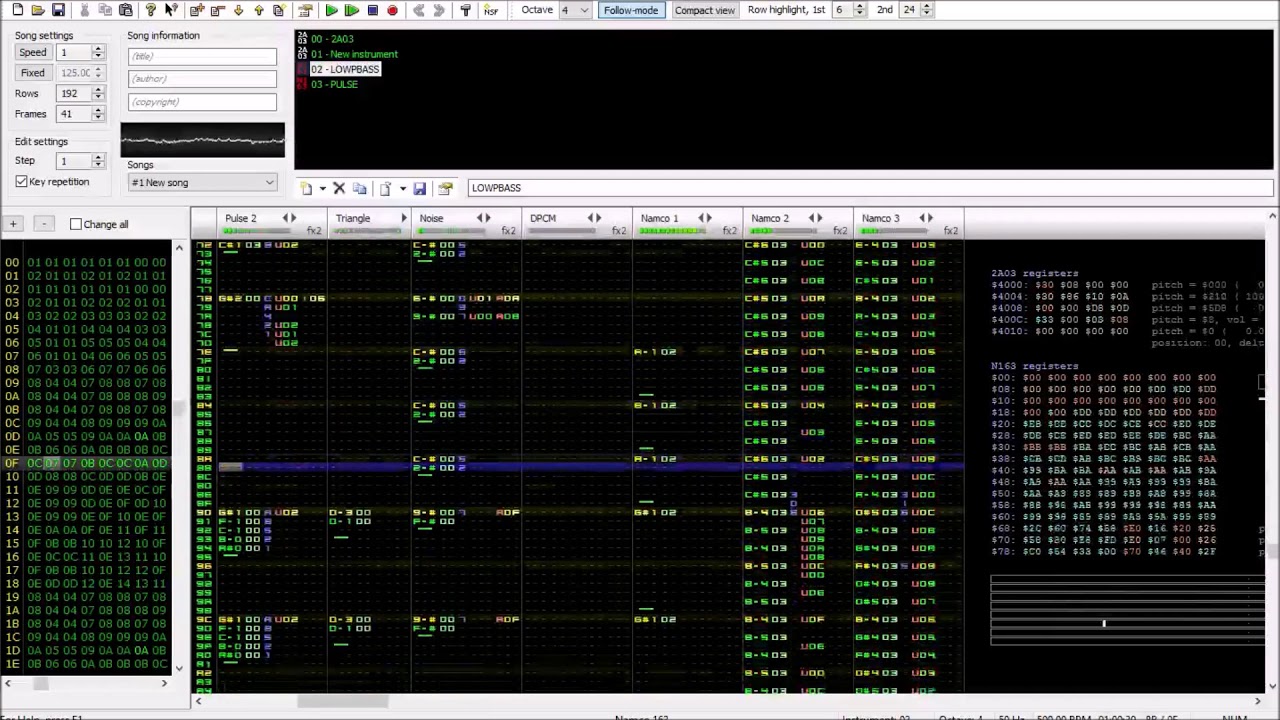Edit the selected instrument
1280x720 pixels.
tap(445, 188)
